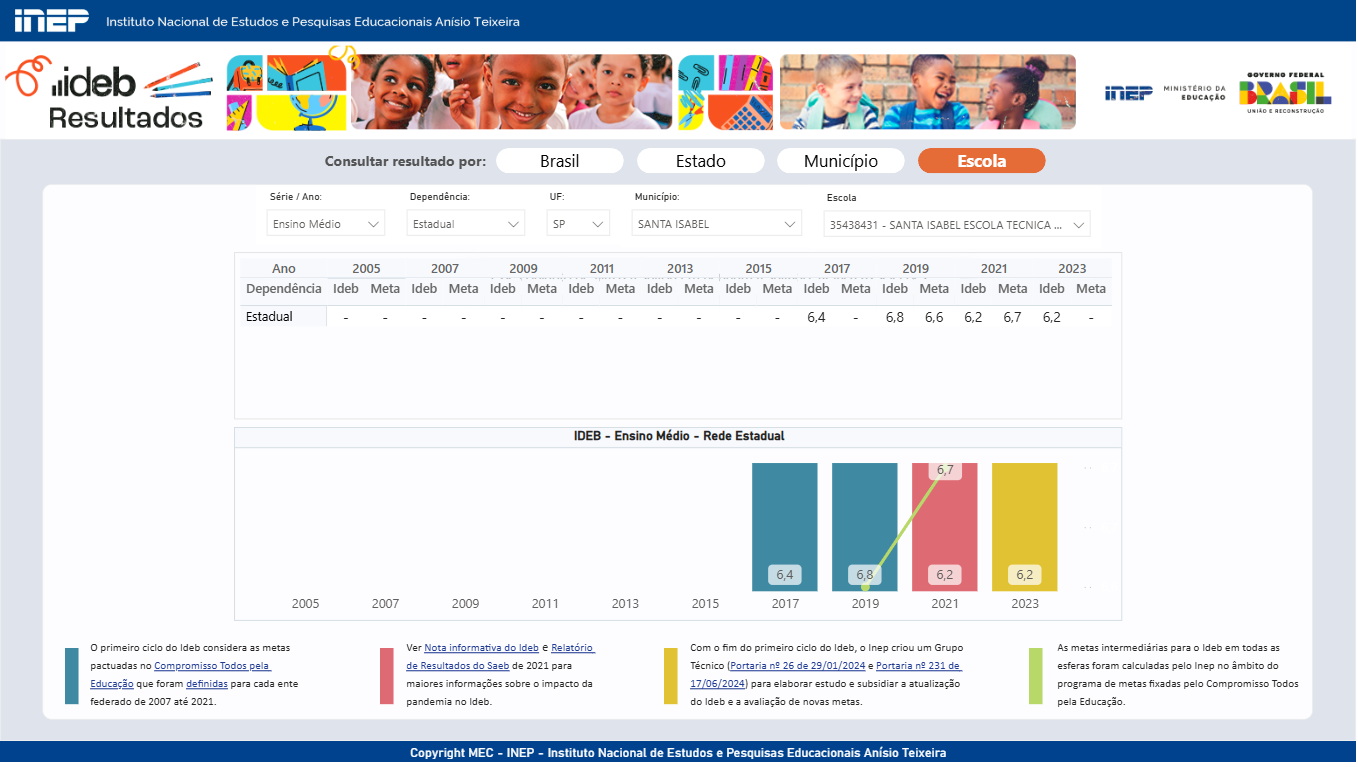Switch to the Estado tab
Viewport: 1358px width, 767px height.
coord(700,161)
